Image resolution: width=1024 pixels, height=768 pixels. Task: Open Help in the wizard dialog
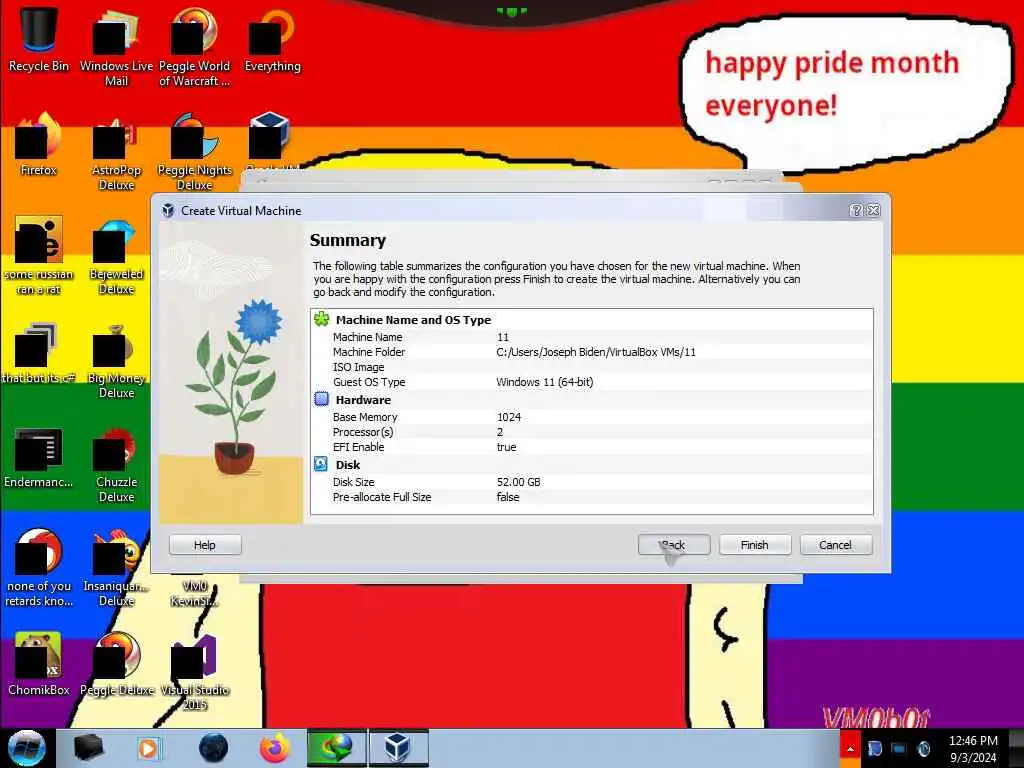coord(205,545)
